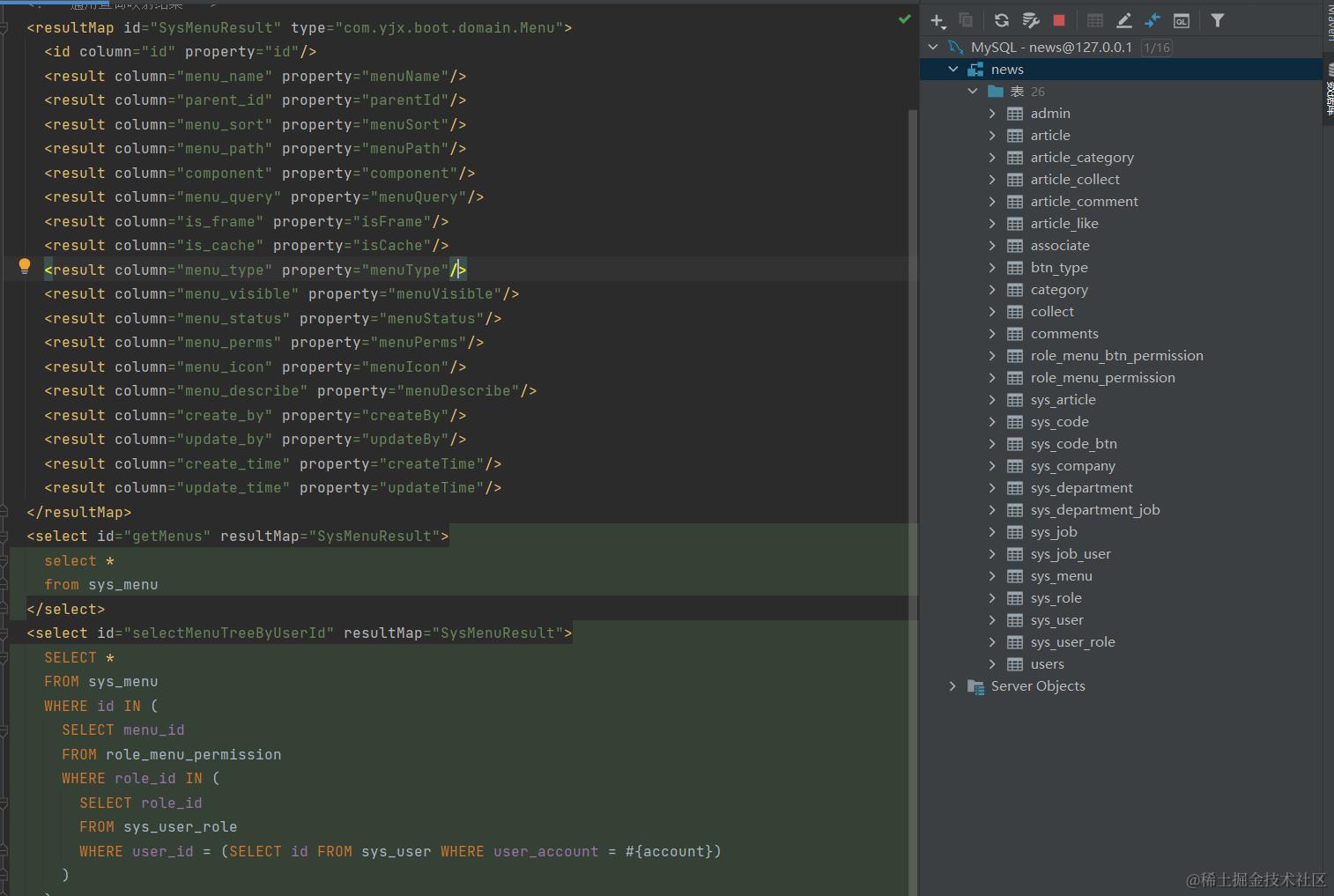Screen dimensions: 1334x896
Task: Click the #{account} parameter in the query
Action: [x=669, y=852]
